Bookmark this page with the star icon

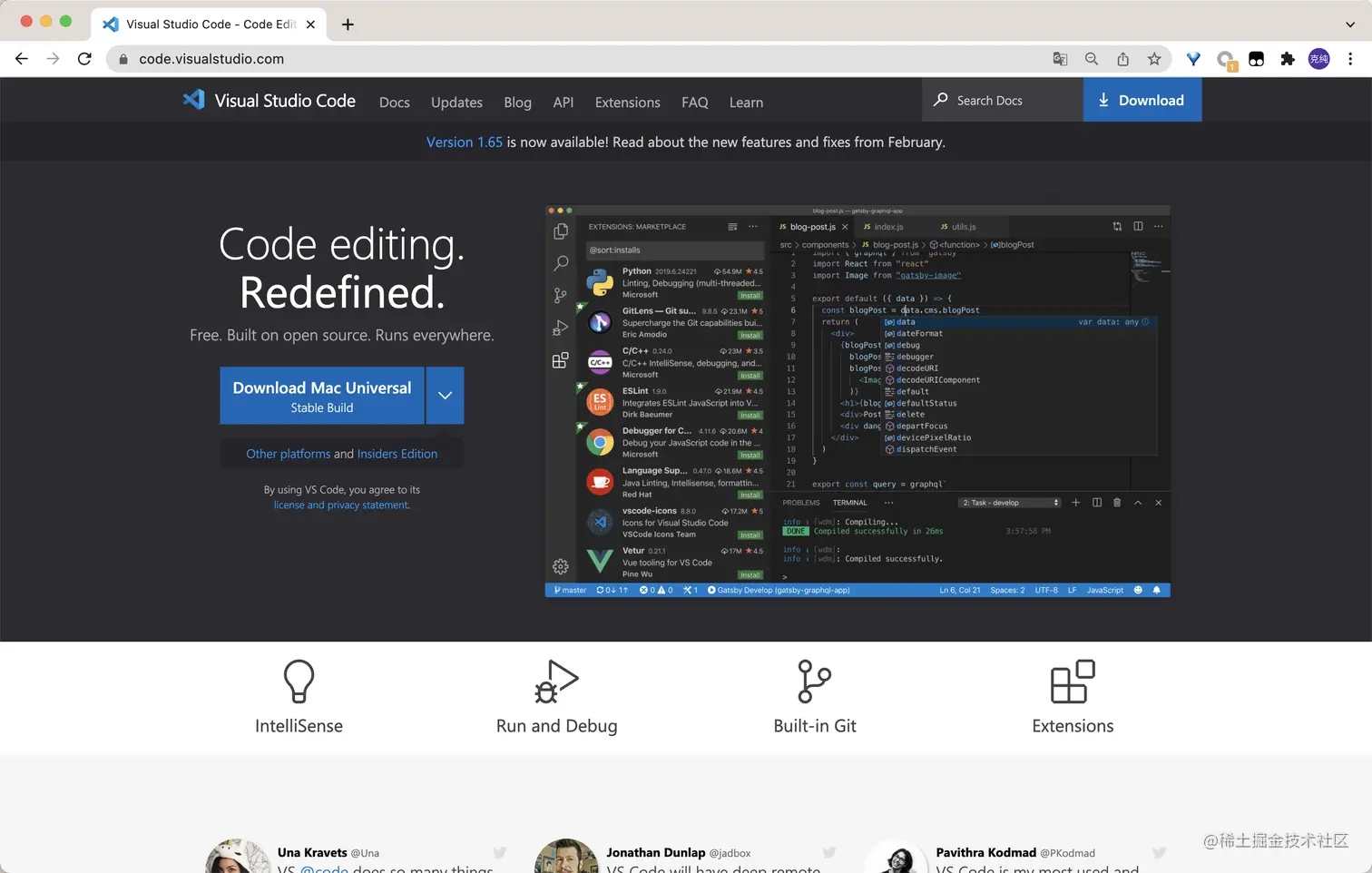pos(1154,59)
